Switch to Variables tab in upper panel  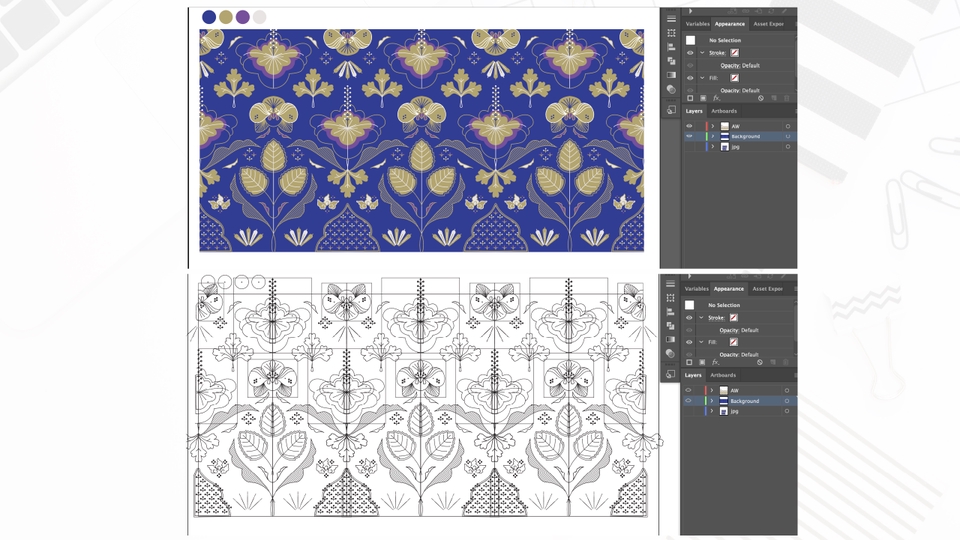(697, 23)
